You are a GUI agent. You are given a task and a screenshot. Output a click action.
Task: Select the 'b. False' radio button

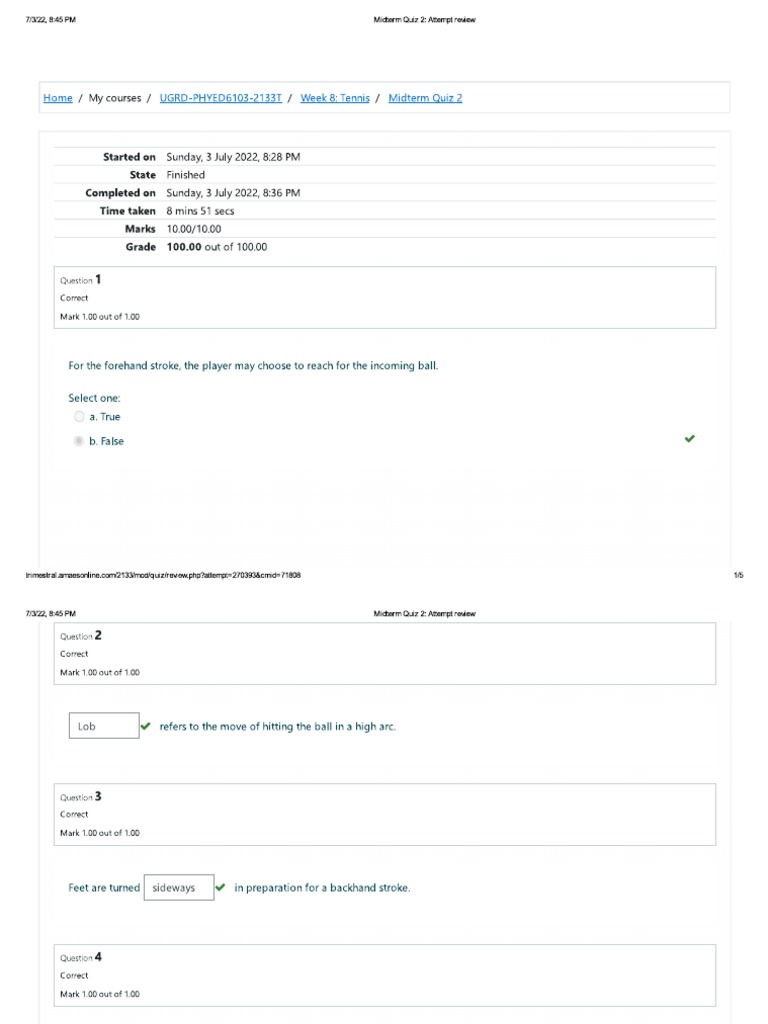79,441
